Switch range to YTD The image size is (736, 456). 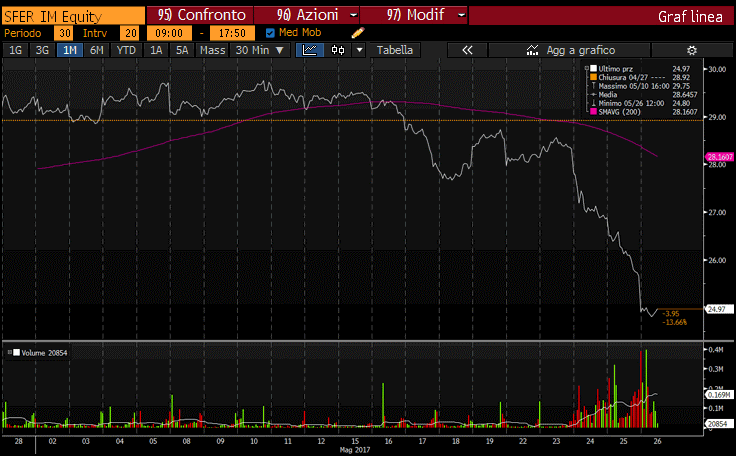click(x=126, y=50)
